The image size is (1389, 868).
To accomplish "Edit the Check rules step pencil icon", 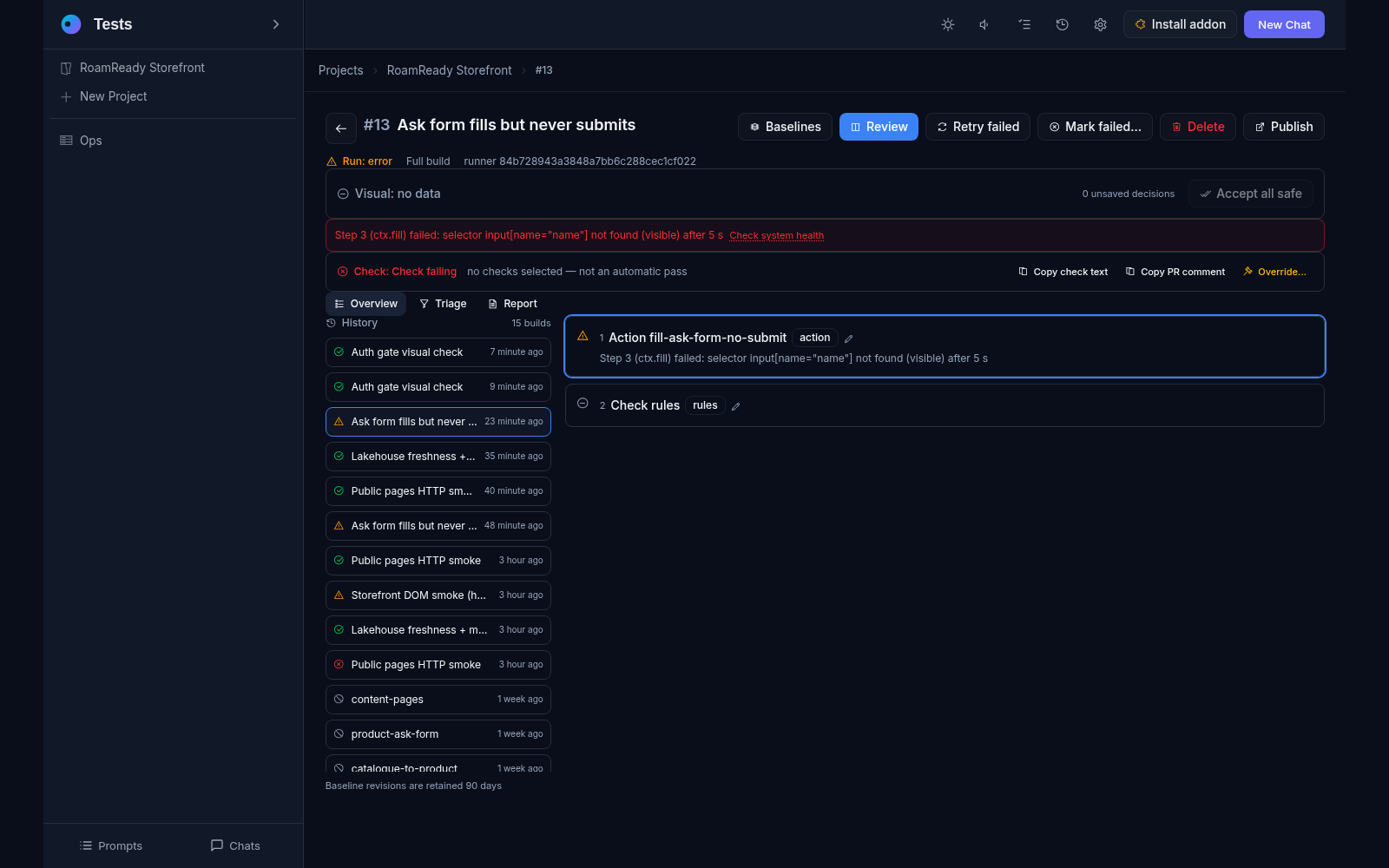I will pos(735,406).
